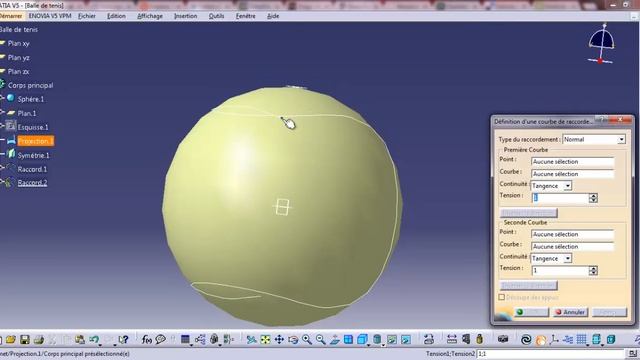Select Projection.1 in the tree
640x360 pixels.
pos(36,141)
